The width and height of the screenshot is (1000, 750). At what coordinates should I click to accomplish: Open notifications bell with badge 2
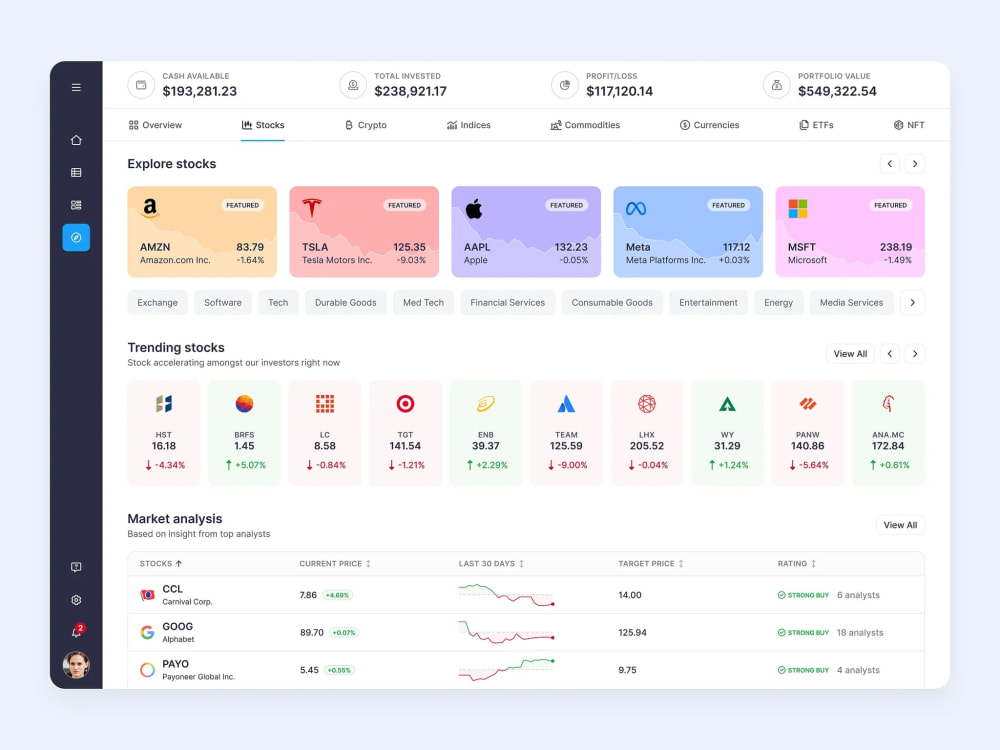(77, 631)
